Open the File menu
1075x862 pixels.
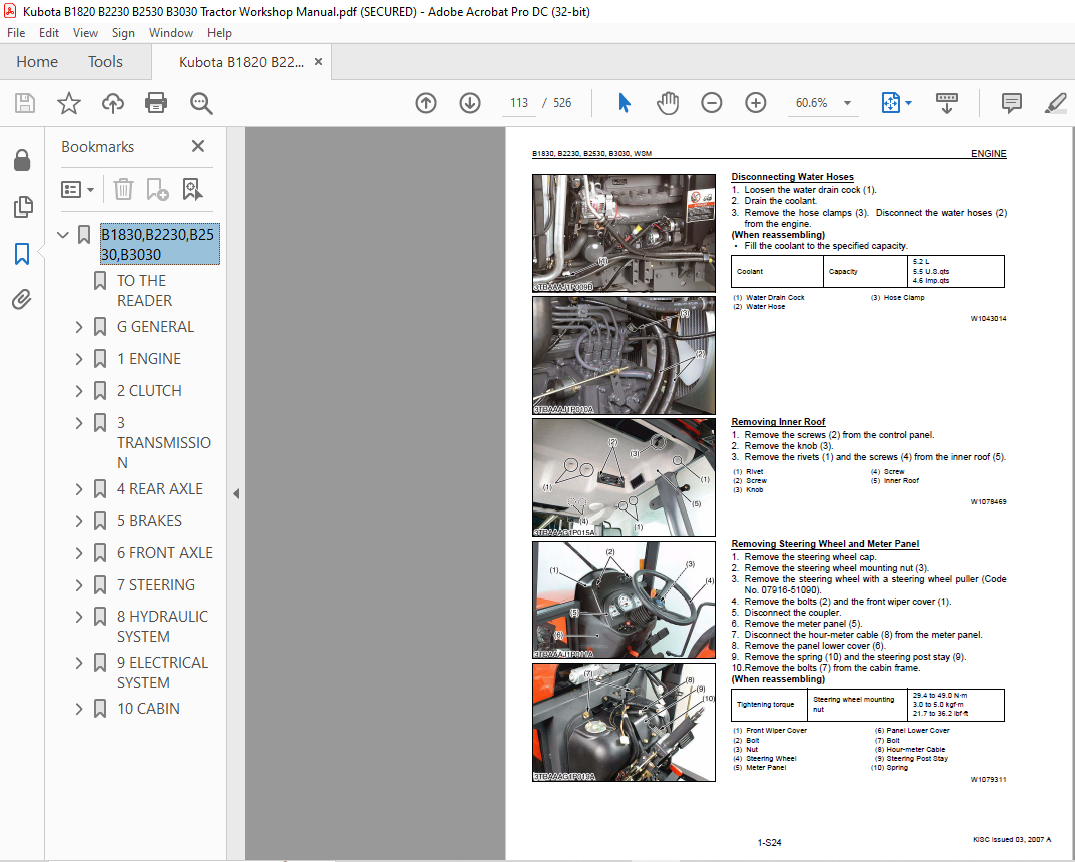(16, 33)
